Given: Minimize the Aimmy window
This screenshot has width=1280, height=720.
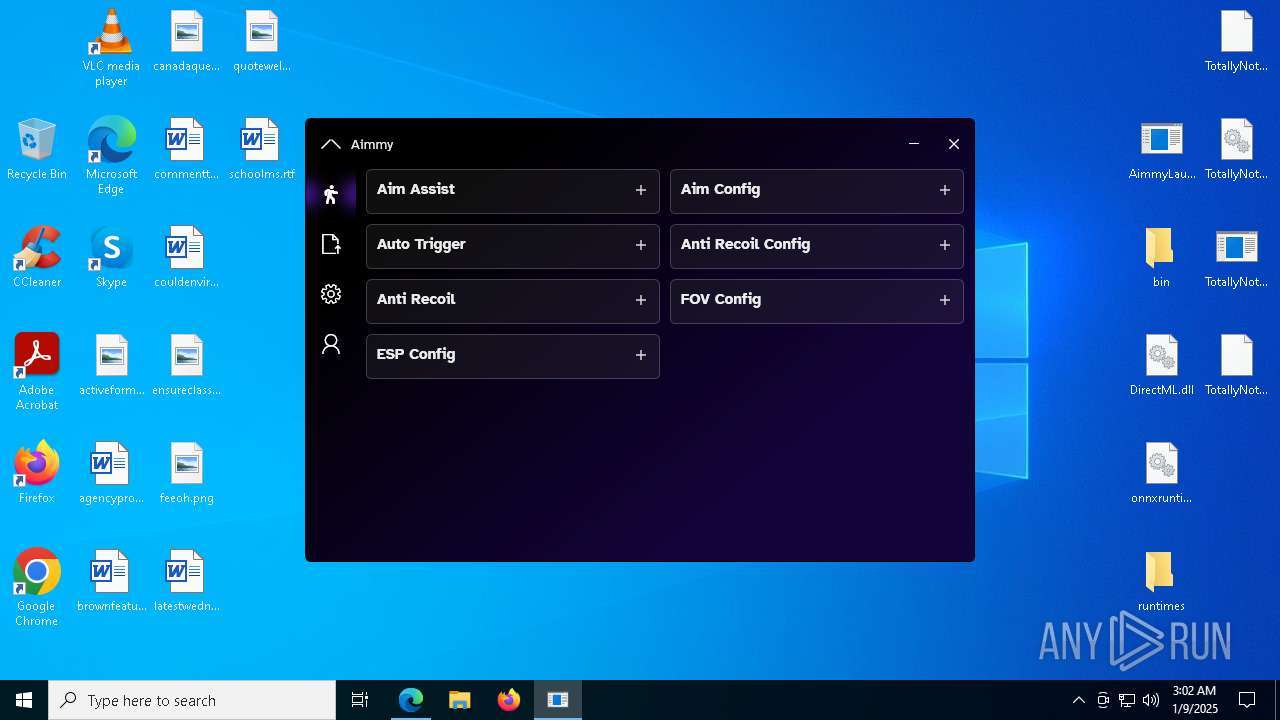Looking at the screenshot, I should [914, 144].
